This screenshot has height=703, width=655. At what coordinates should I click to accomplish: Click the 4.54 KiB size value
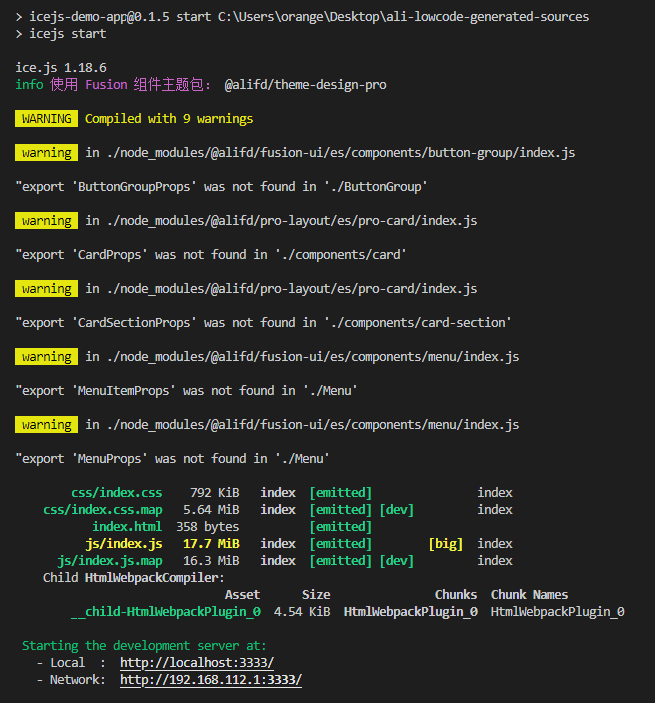(302, 612)
